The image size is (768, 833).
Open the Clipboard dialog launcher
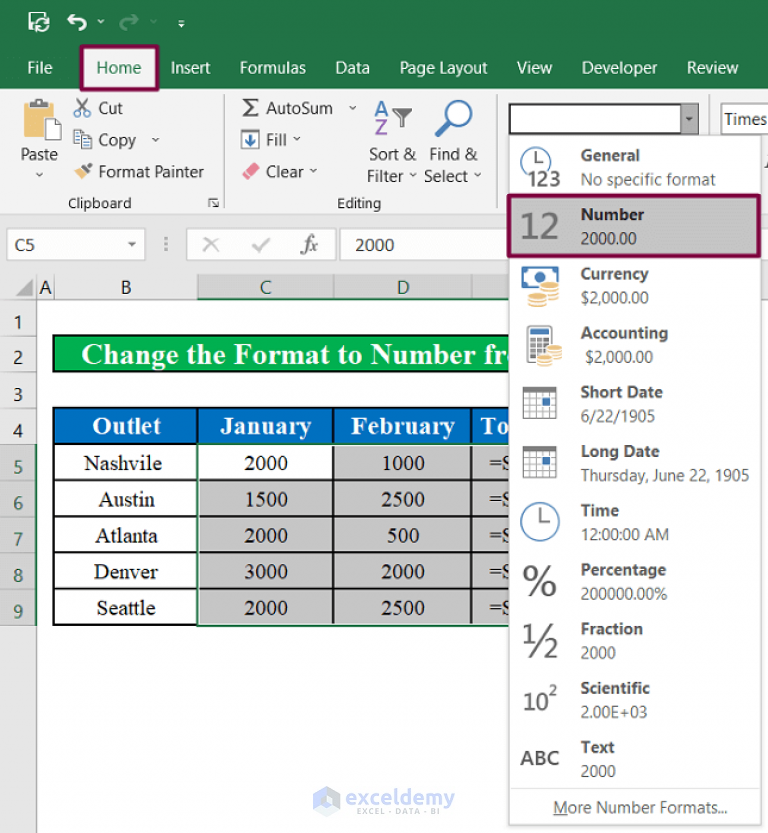pyautogui.click(x=214, y=202)
